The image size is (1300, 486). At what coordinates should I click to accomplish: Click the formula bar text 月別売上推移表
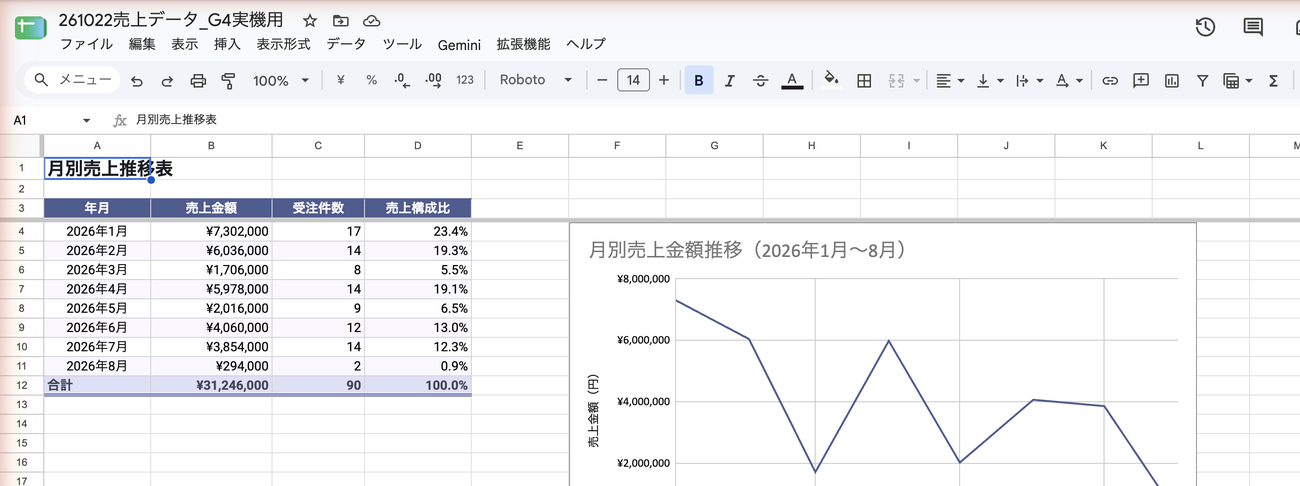[176, 120]
